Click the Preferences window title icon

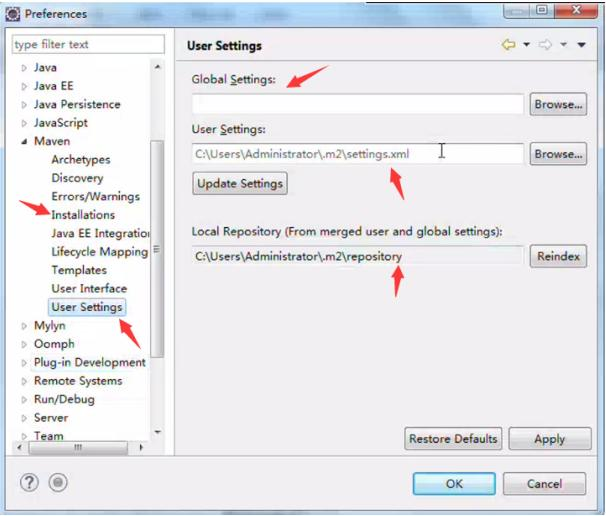point(12,14)
